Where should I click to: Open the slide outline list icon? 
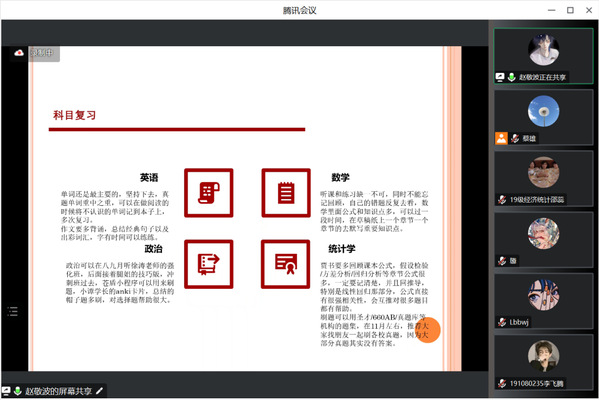click(x=13, y=311)
